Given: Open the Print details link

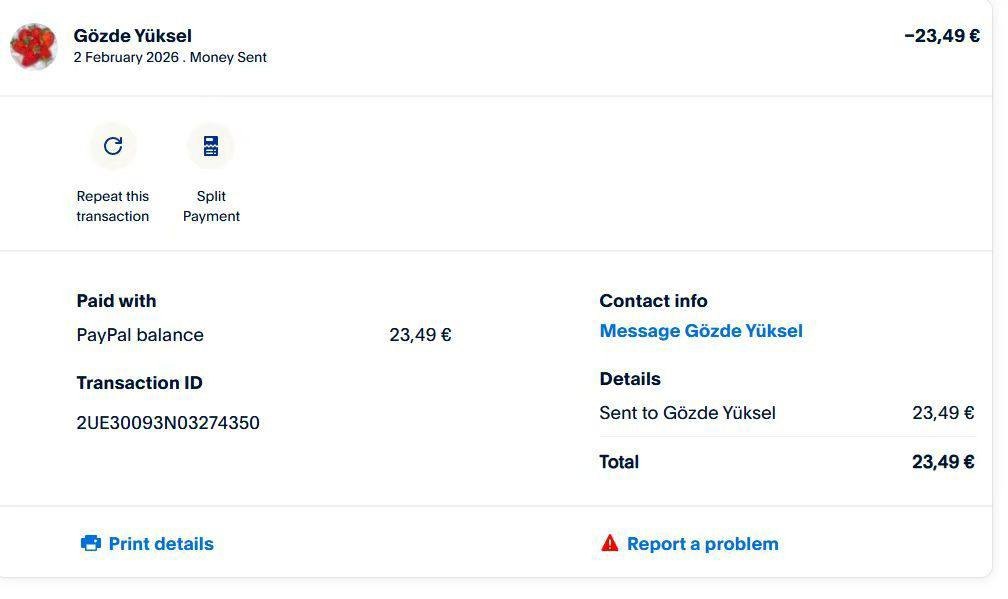Looking at the screenshot, I should pos(161,544).
